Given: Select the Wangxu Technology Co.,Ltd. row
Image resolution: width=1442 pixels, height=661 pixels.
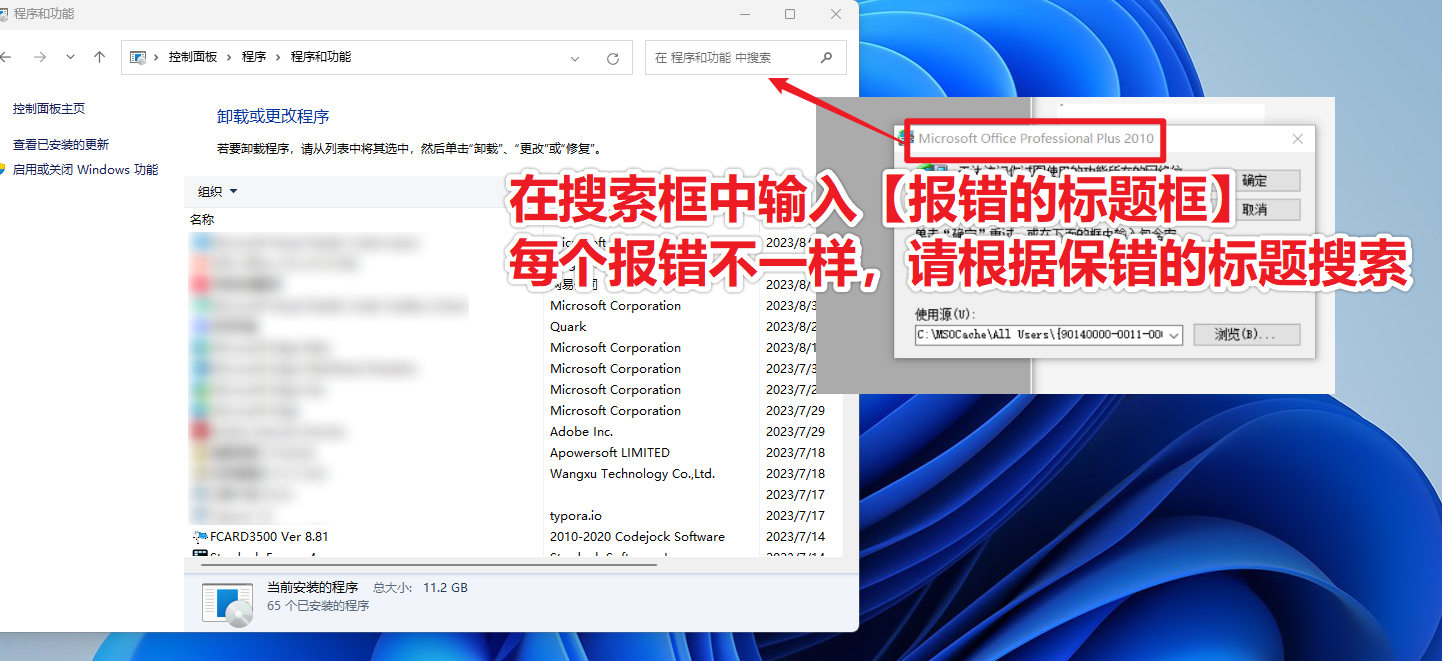Looking at the screenshot, I should click(x=633, y=474).
